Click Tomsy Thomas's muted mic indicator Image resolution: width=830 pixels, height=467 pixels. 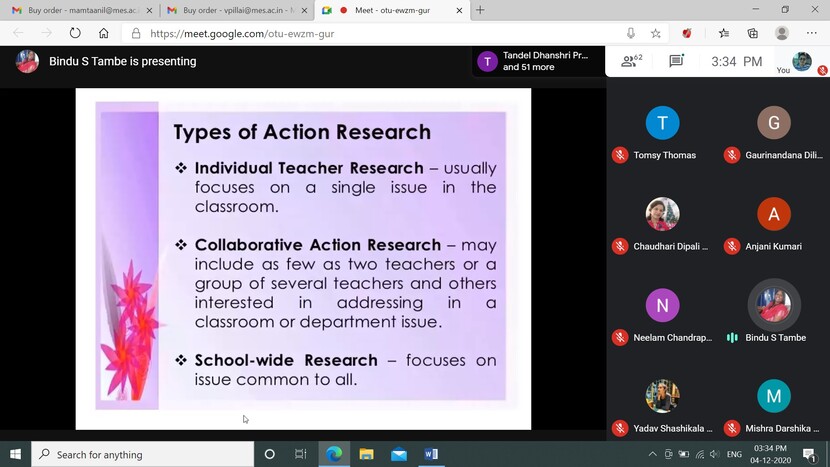point(620,155)
